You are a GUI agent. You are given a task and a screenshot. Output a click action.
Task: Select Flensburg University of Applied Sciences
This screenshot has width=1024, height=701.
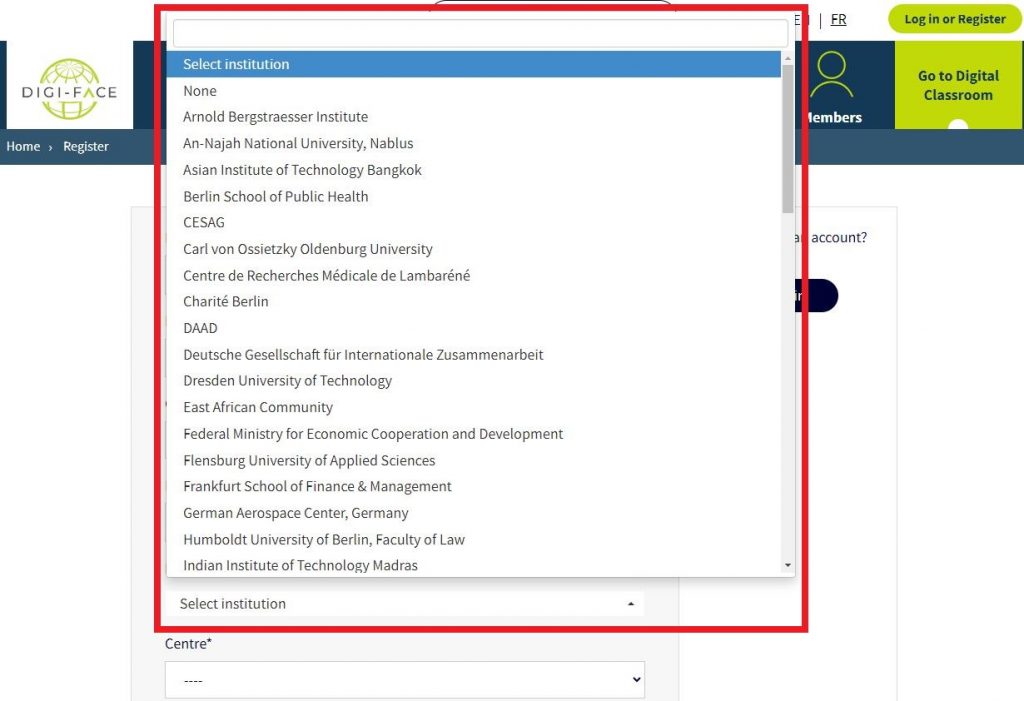(x=473, y=460)
